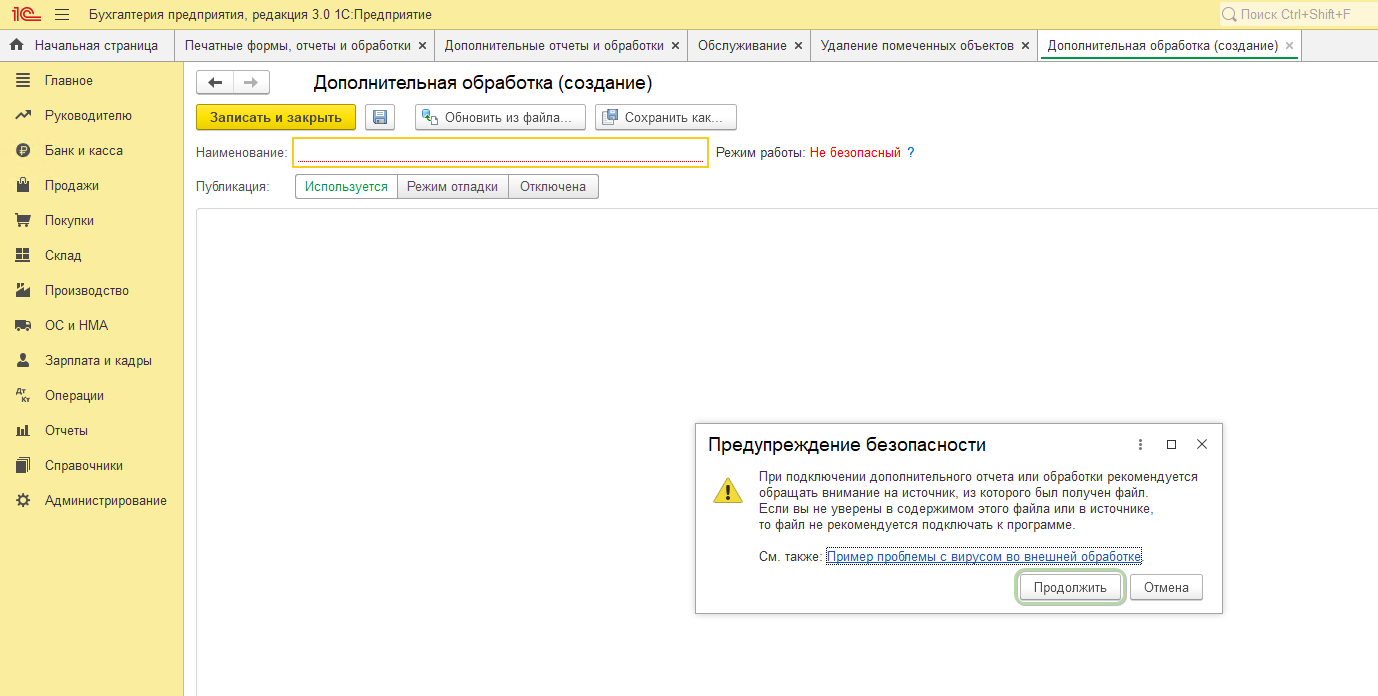Click Продолжить in the warning dialog
The image size is (1378, 696).
(x=1070, y=587)
